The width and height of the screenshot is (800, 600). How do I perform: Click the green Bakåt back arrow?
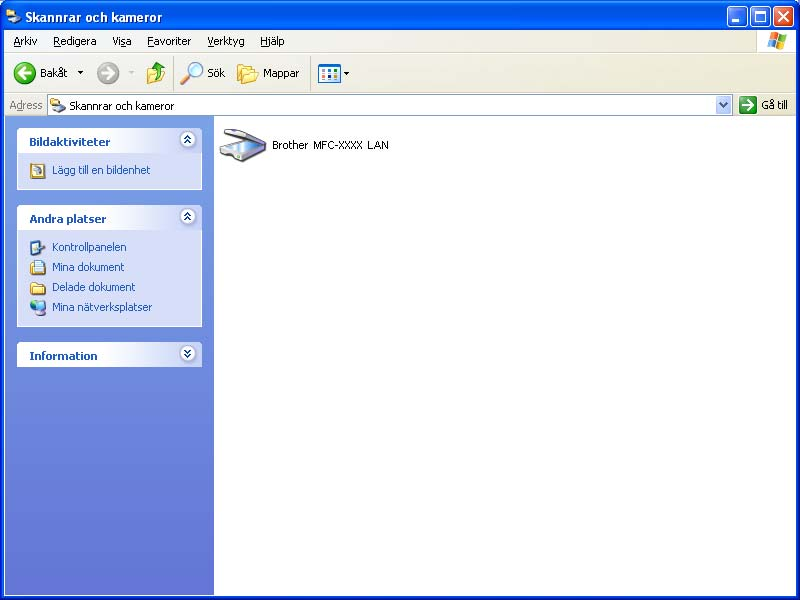click(x=24, y=73)
